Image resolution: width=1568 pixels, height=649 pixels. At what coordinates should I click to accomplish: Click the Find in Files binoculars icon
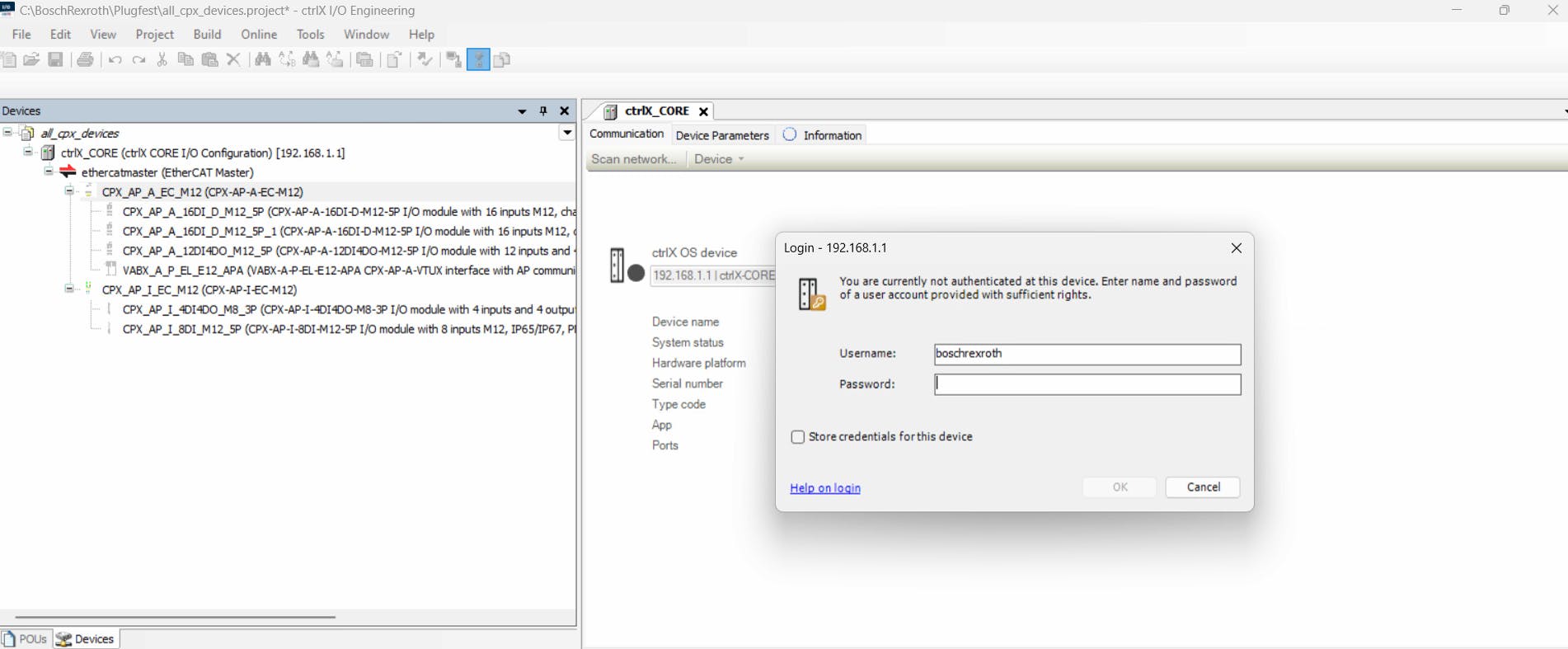(x=311, y=59)
